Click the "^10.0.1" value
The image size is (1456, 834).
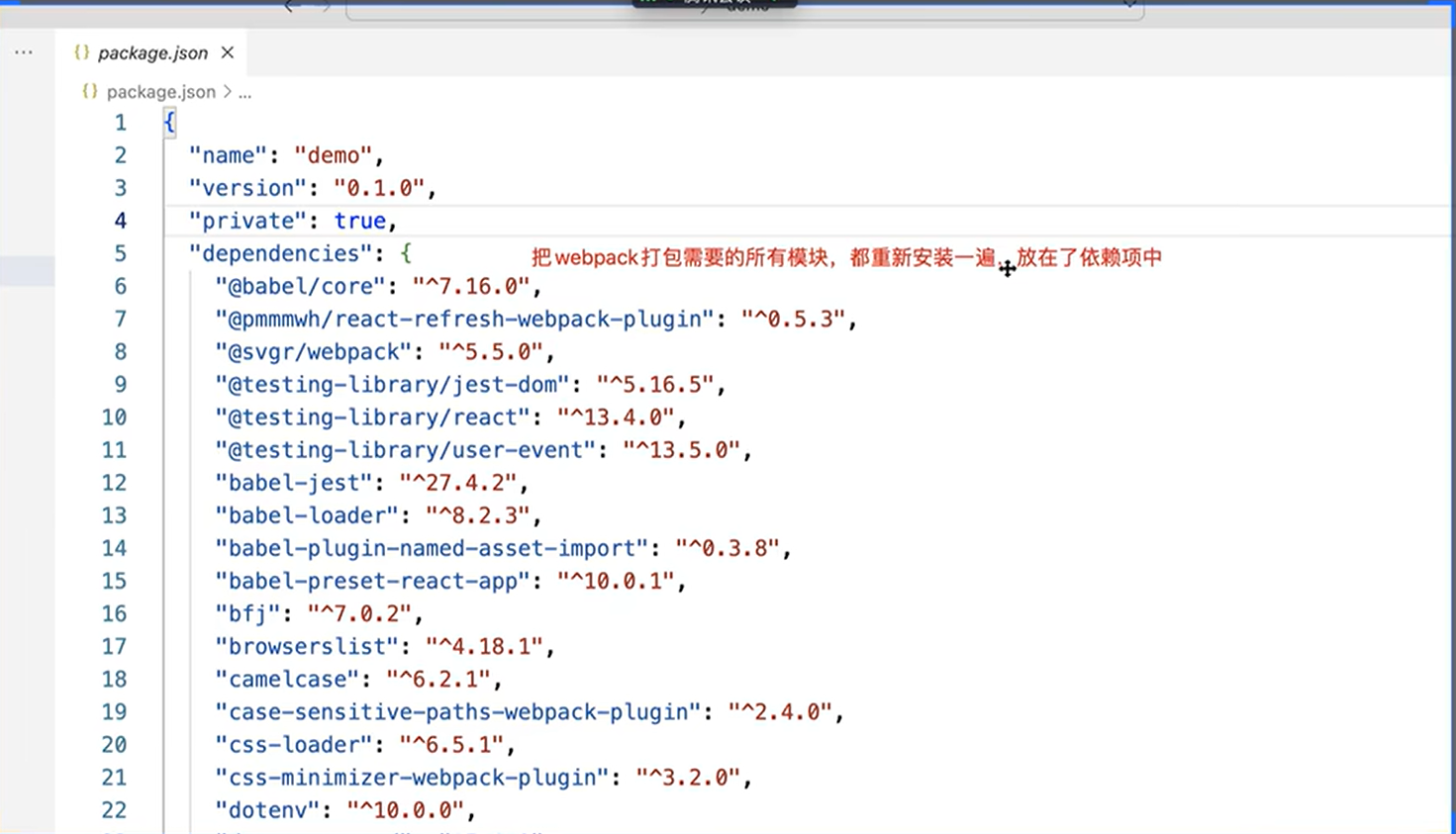click(617, 581)
